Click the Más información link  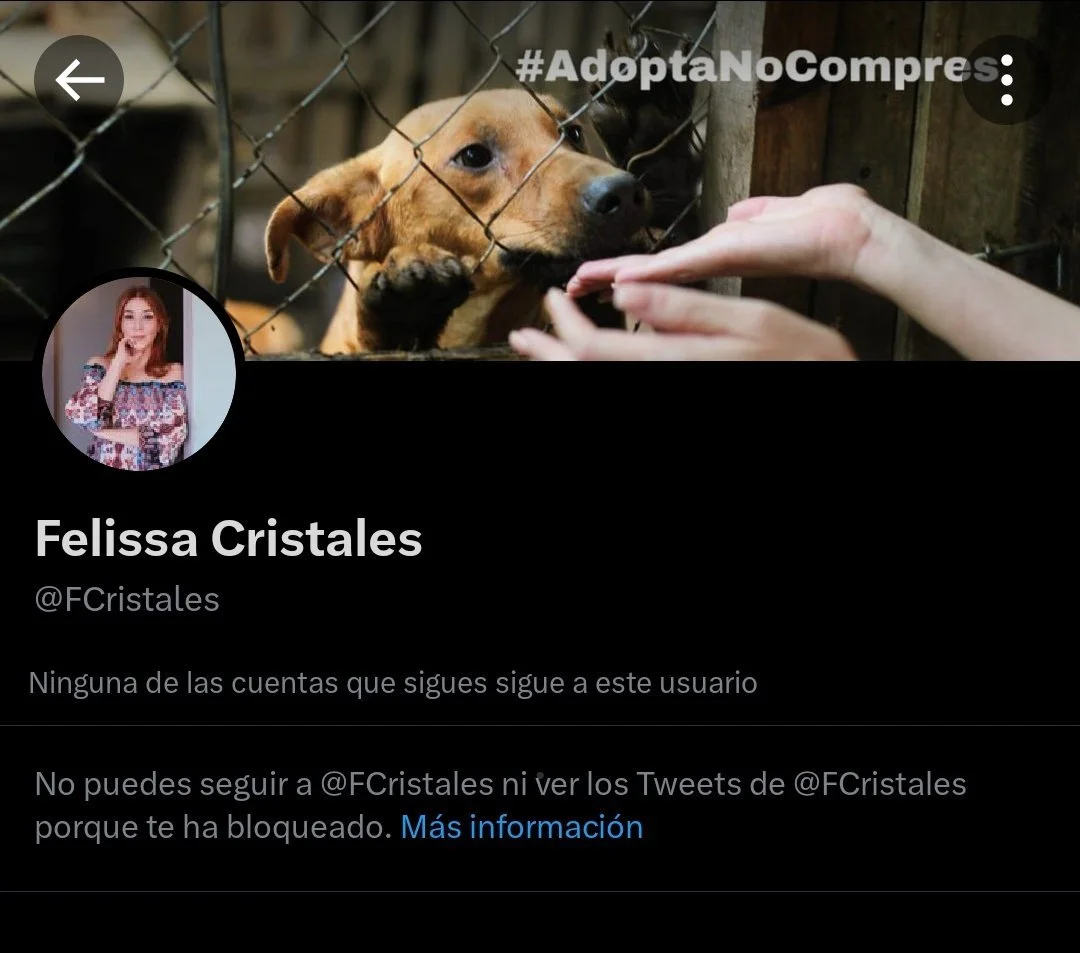[x=521, y=826]
